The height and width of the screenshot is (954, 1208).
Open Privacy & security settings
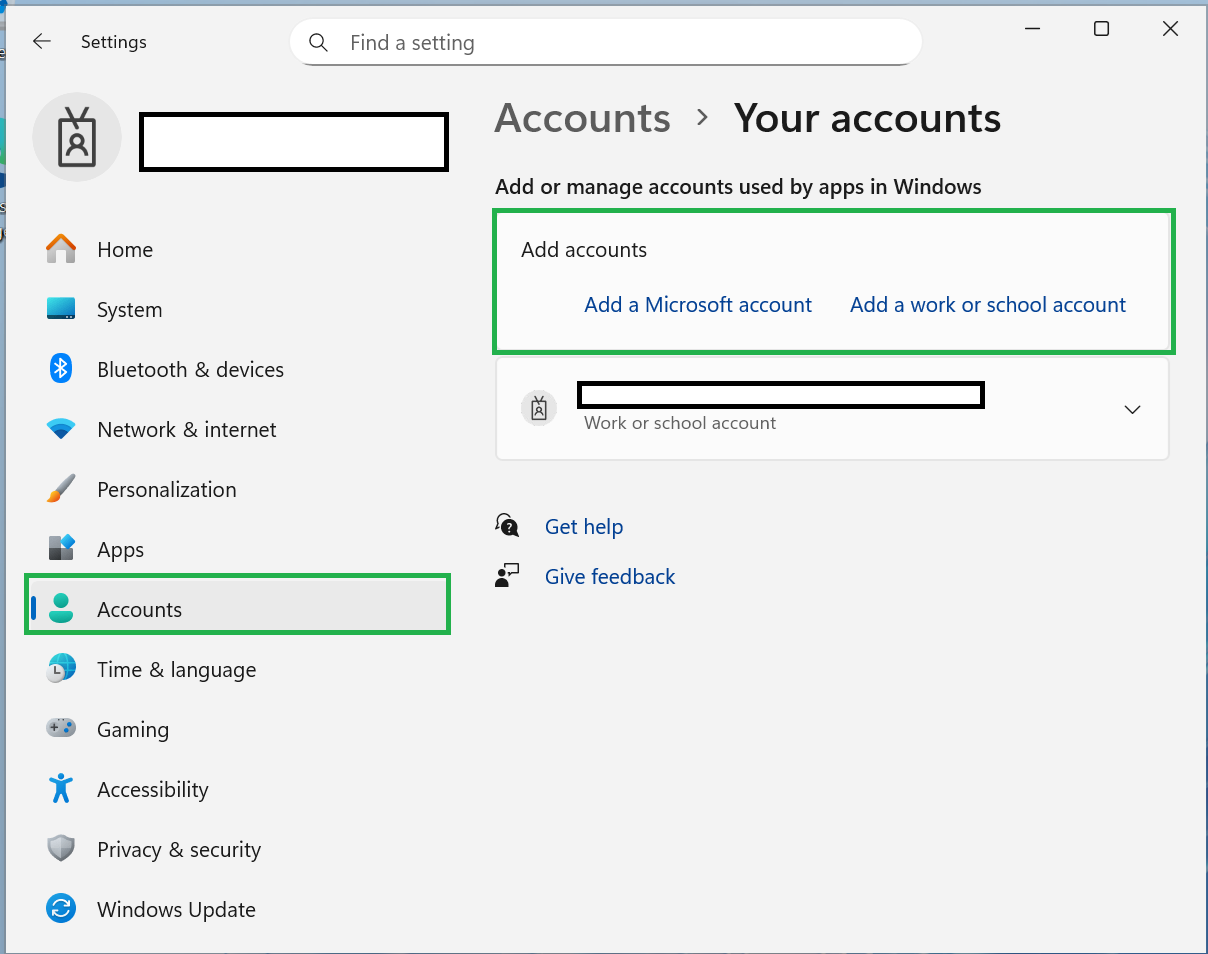[x=238, y=849]
